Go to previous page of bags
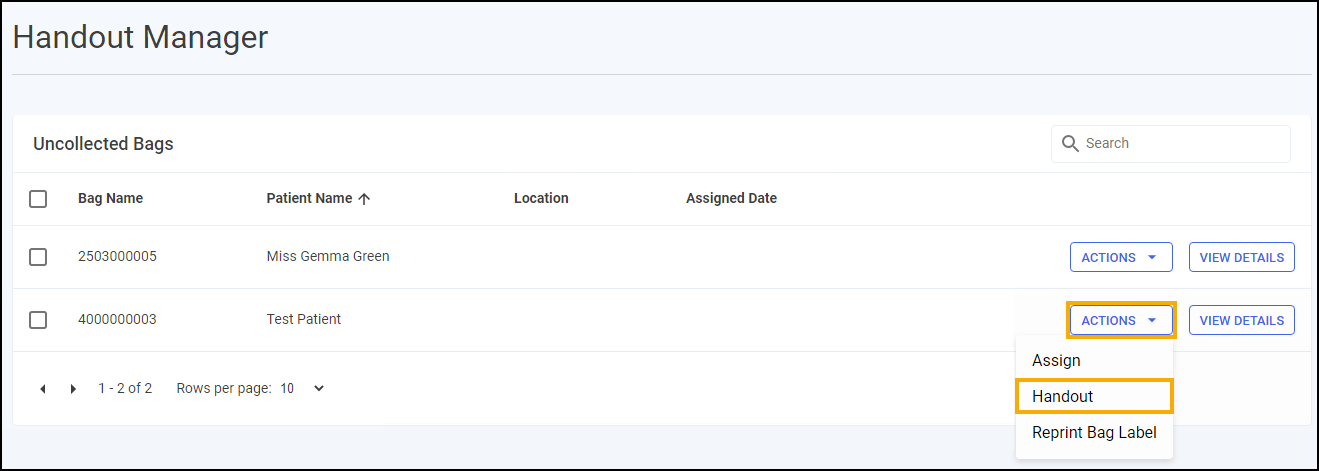This screenshot has height=471, width=1319. [x=42, y=389]
